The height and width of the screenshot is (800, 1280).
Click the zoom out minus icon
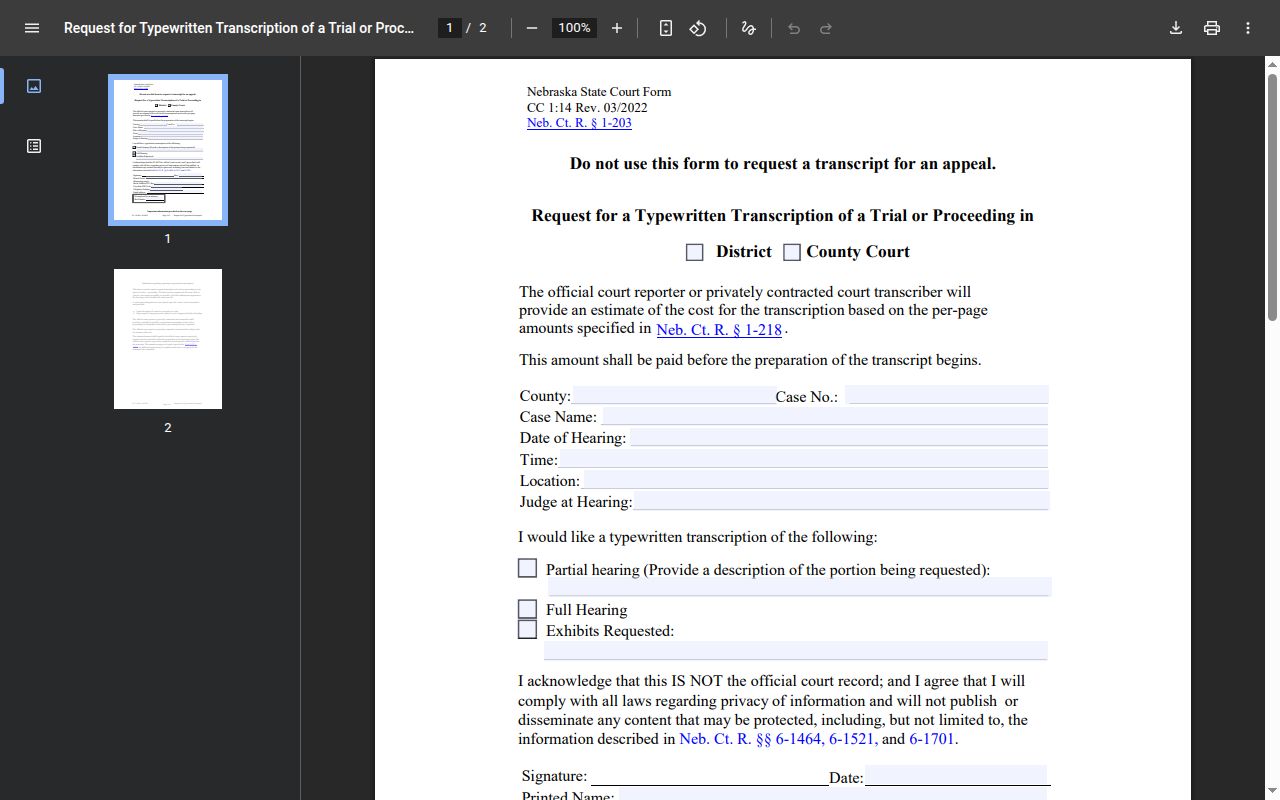tap(532, 28)
